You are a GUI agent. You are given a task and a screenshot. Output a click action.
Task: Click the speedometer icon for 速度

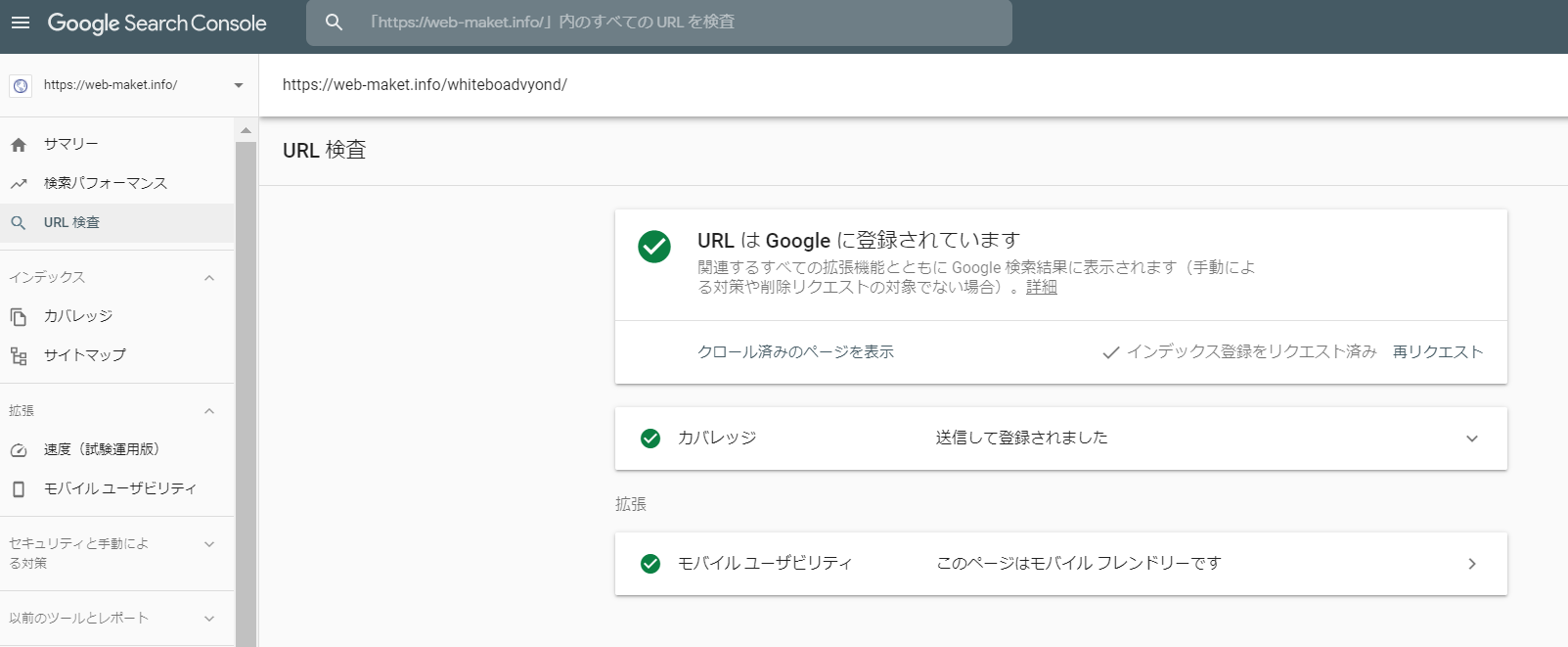19,450
